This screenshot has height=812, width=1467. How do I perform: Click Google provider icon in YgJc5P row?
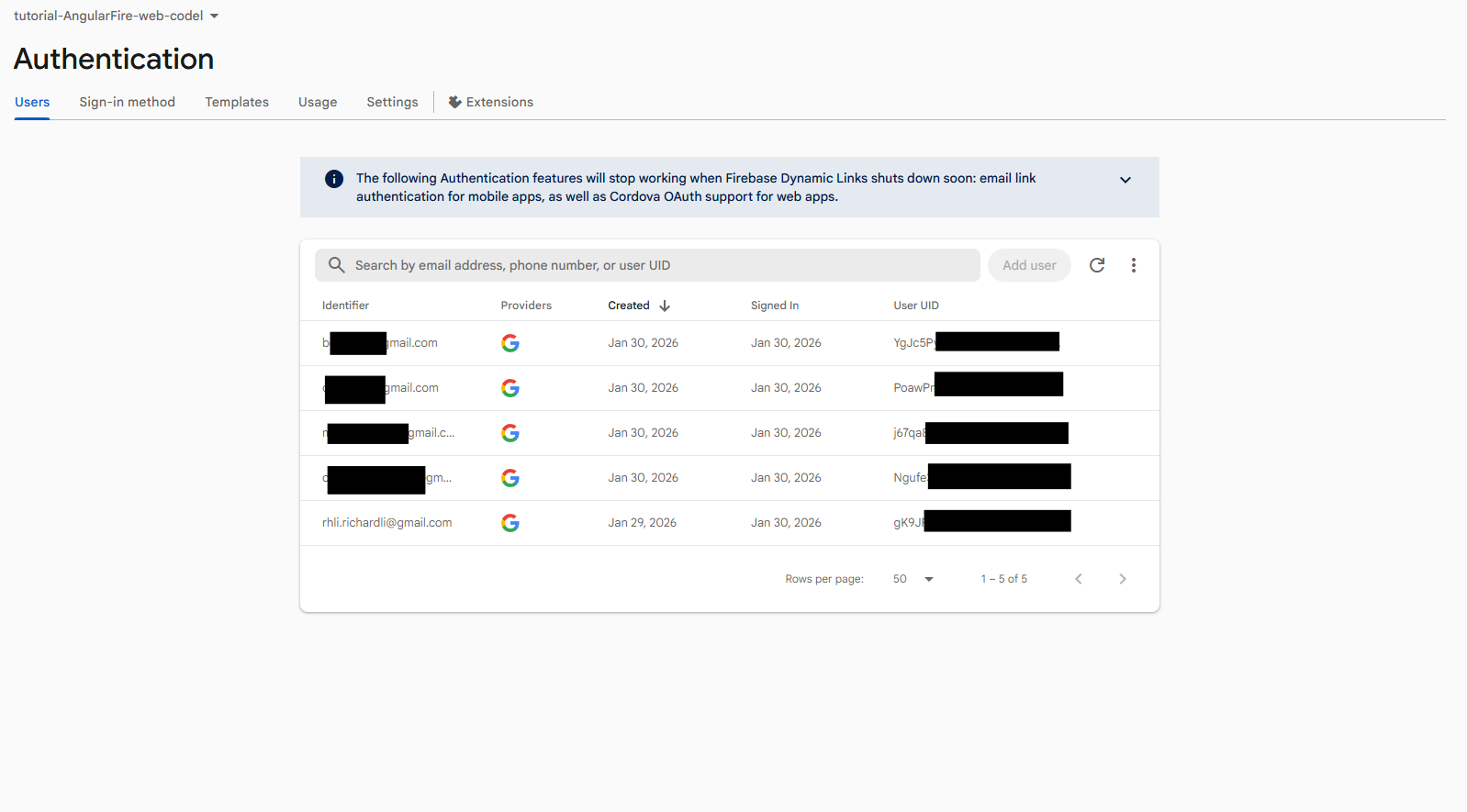pos(510,343)
